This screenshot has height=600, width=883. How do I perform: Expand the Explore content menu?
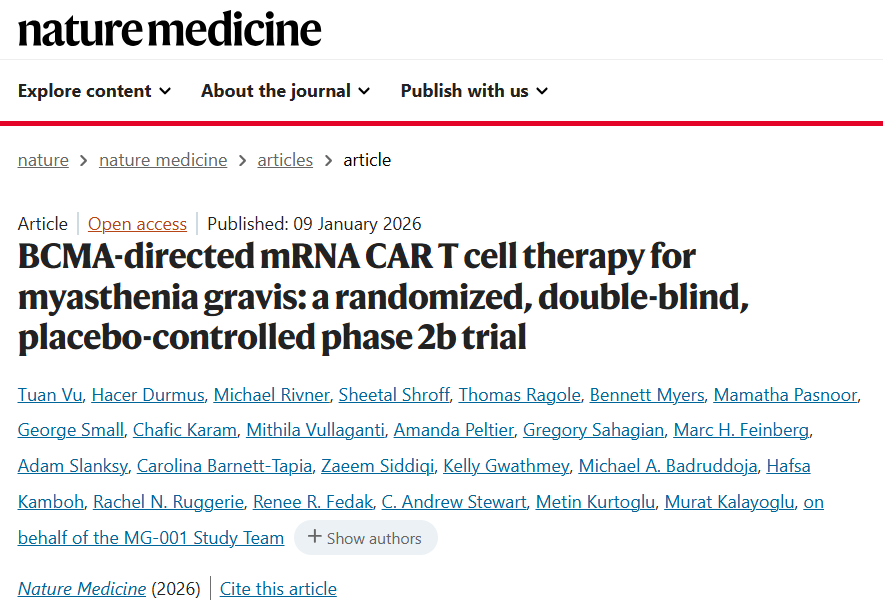pyautogui.click(x=94, y=91)
